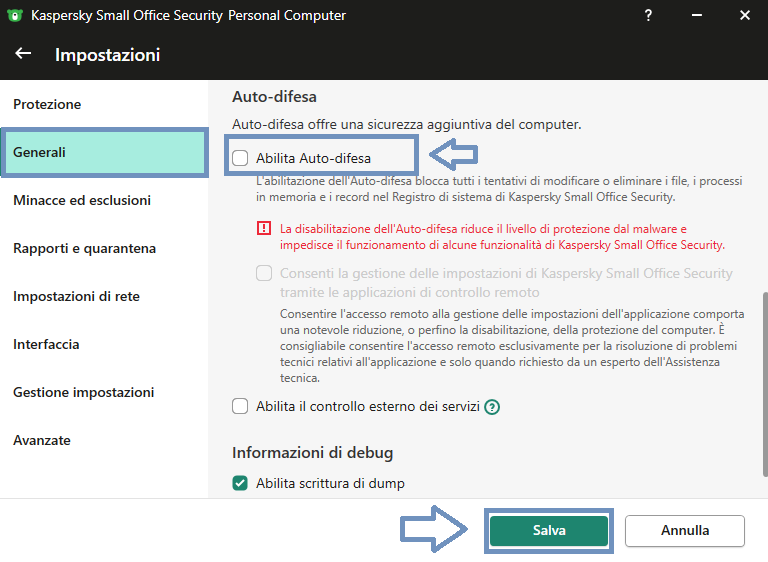Screen dimensions: 768x562
Task: Click the 'L'abilitazione dell'Auto-difesa blocca' description
Action: point(499,189)
